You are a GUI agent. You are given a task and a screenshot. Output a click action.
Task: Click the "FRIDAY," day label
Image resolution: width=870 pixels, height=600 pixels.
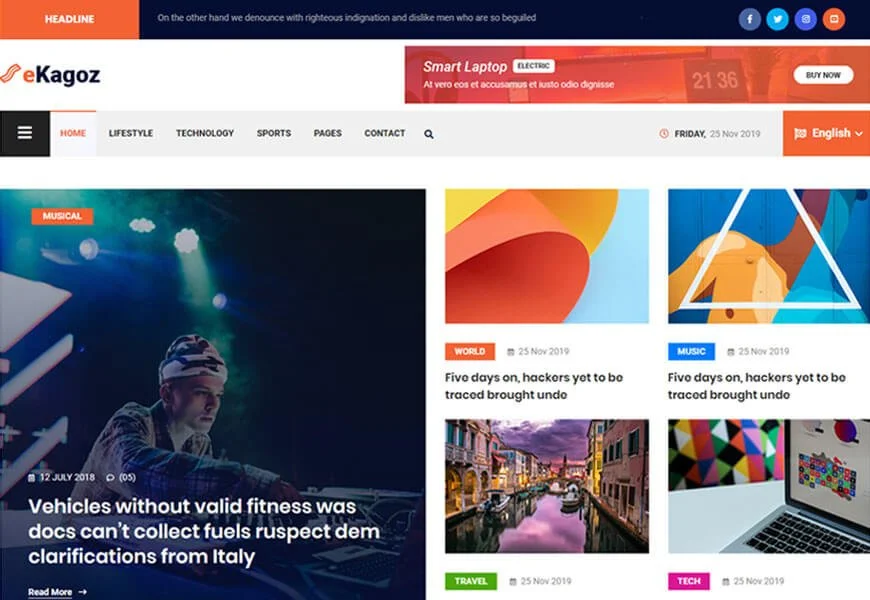[x=690, y=134]
